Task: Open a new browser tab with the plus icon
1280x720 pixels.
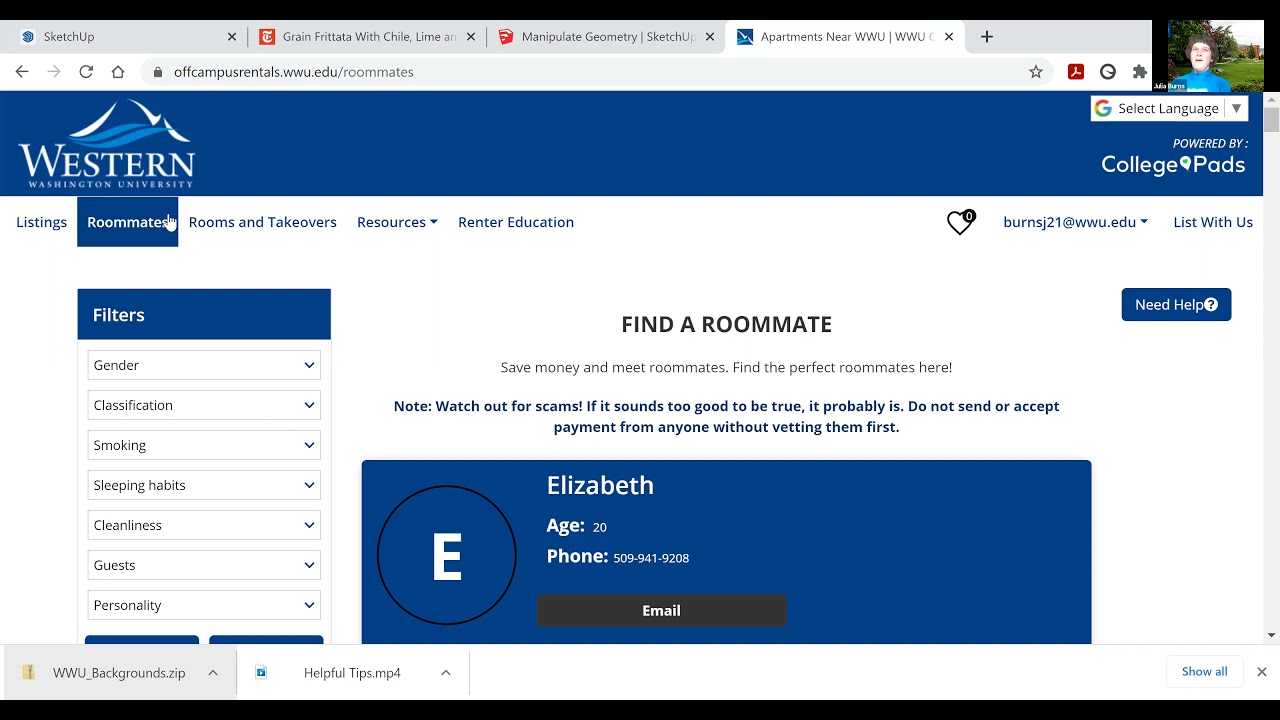Action: [x=987, y=37]
